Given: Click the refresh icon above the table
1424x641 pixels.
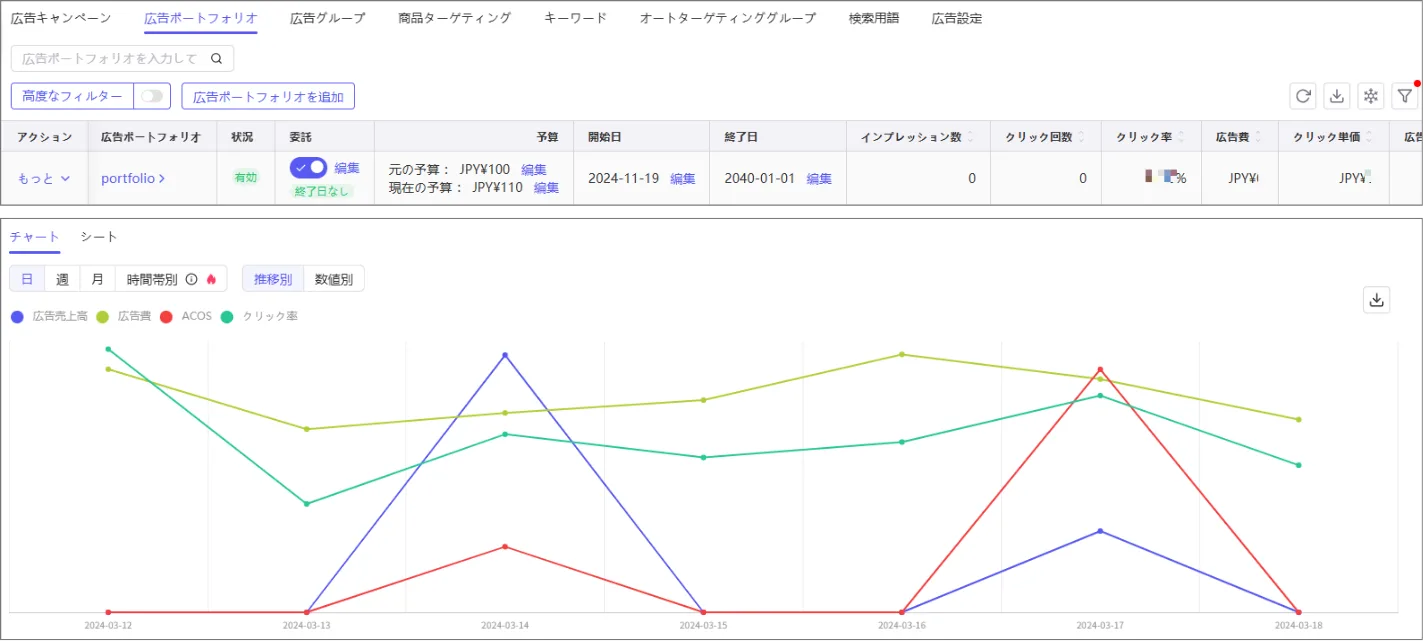Looking at the screenshot, I should (1303, 96).
